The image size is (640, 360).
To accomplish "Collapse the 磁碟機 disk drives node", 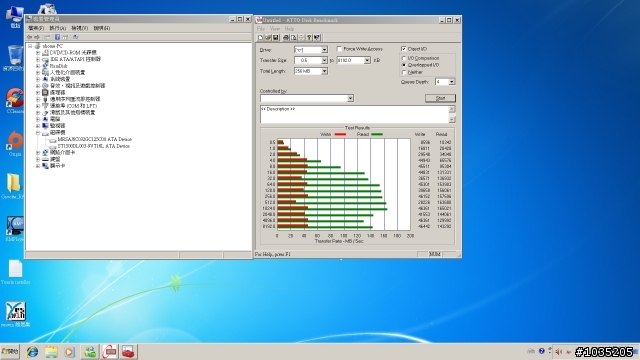I will [x=38, y=133].
